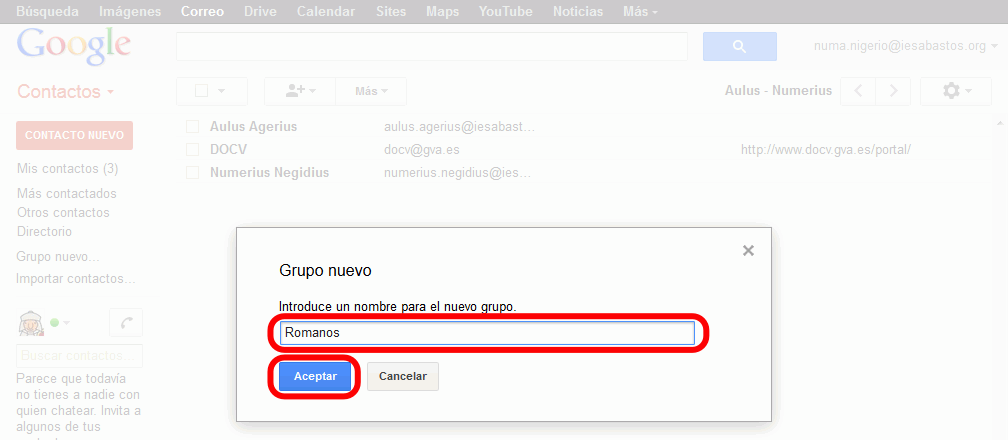Click the blue search magnifier button
Image resolution: width=1008 pixels, height=440 pixels.
pos(739,46)
